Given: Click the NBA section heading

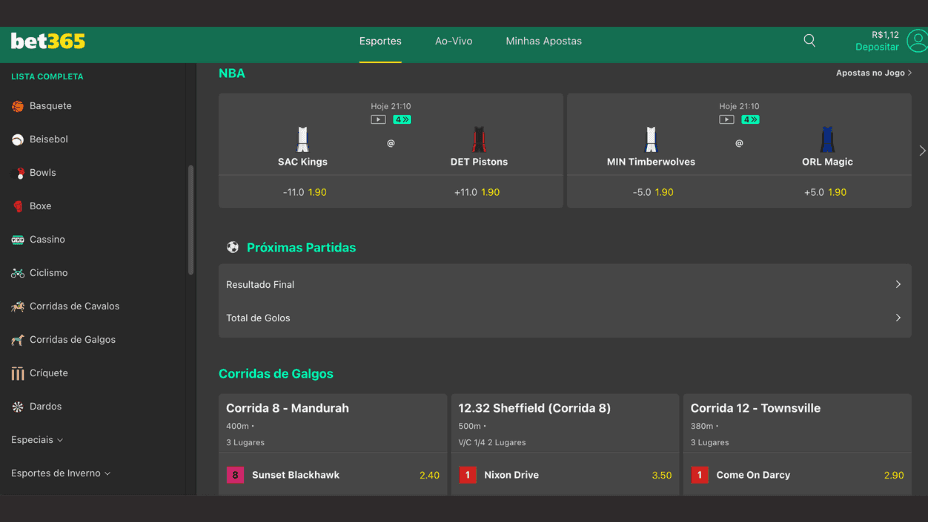Looking at the screenshot, I should [x=231, y=73].
